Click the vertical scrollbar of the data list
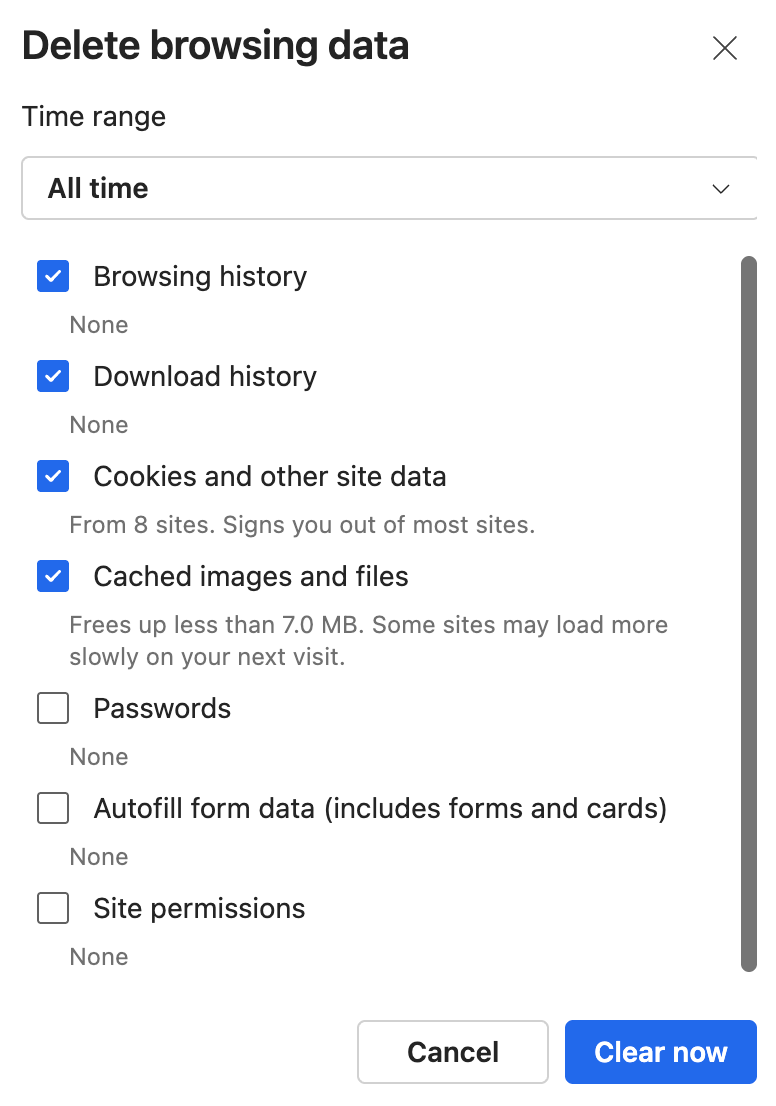The width and height of the screenshot is (776, 1106). [748, 612]
